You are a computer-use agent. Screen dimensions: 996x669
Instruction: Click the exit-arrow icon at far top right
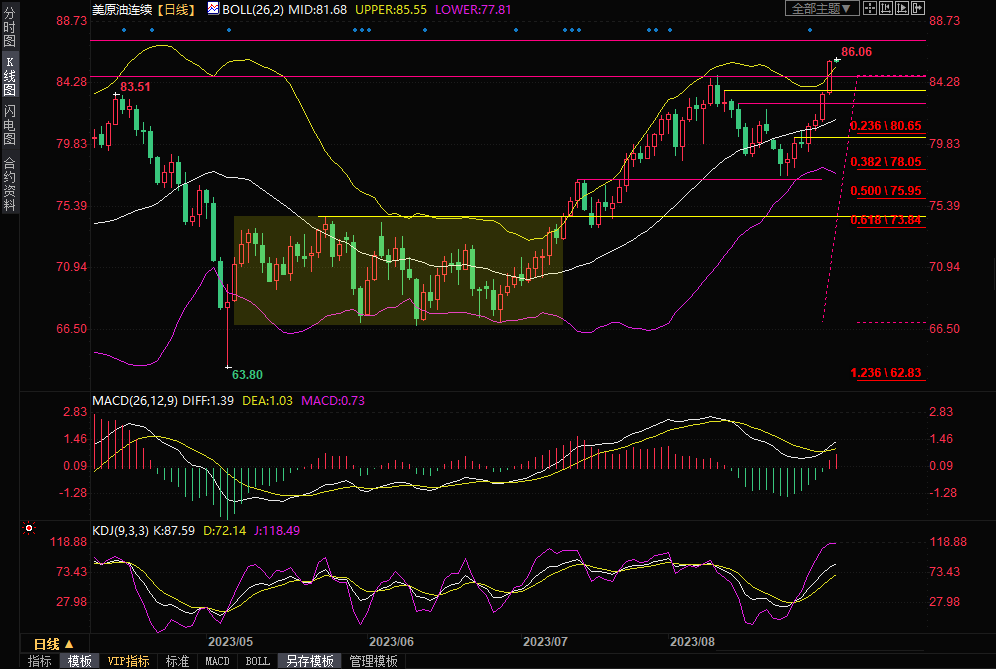tap(917, 8)
